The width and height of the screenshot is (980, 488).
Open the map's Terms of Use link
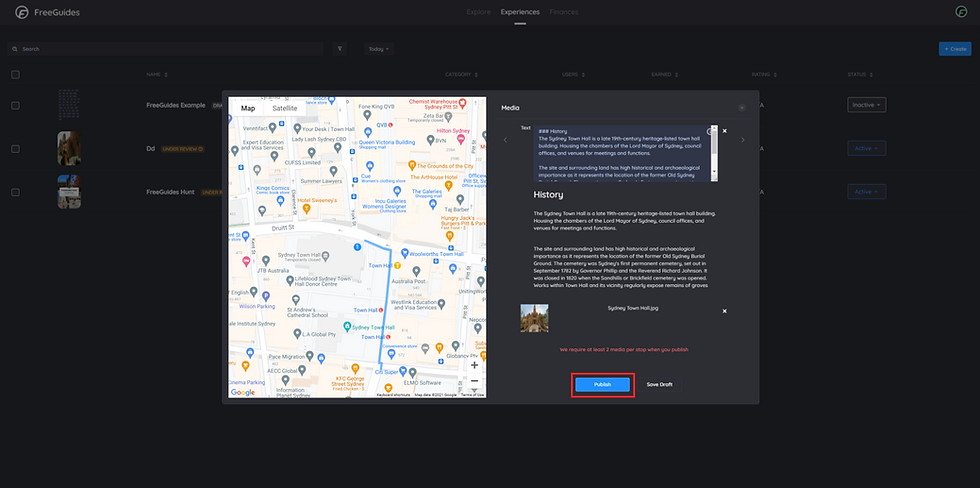coord(472,395)
